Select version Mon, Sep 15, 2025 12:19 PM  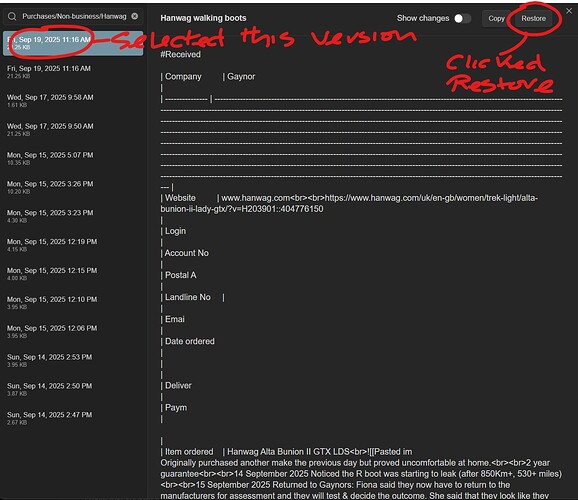click(73, 245)
